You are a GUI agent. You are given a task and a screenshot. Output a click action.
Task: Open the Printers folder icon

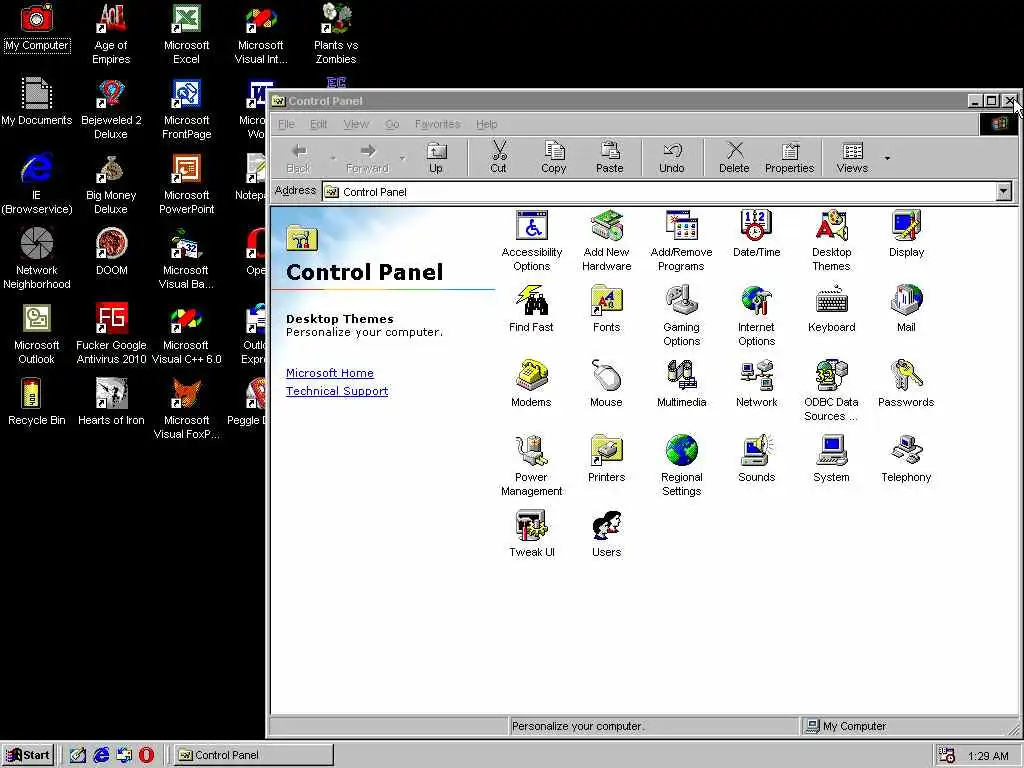(606, 459)
